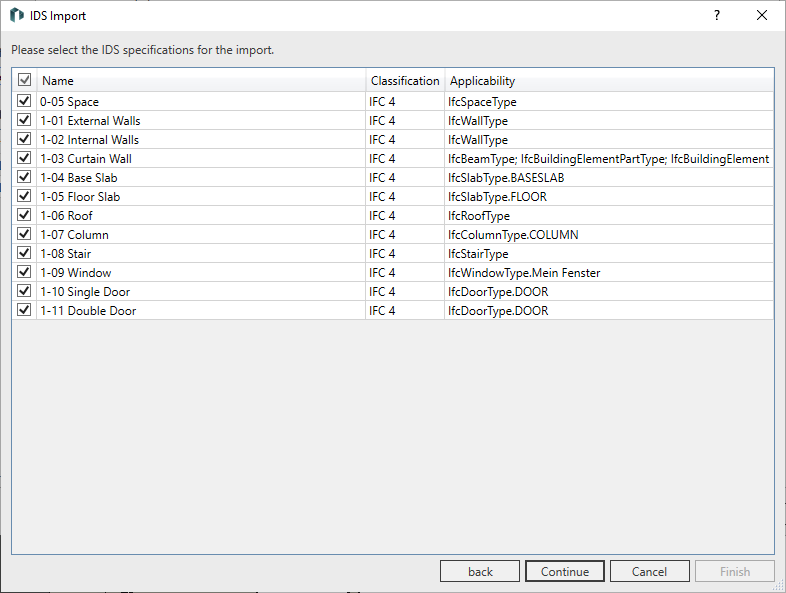The height and width of the screenshot is (593, 786).
Task: Uncheck the 1-10 Single Door checkbox
Action: tap(24, 291)
